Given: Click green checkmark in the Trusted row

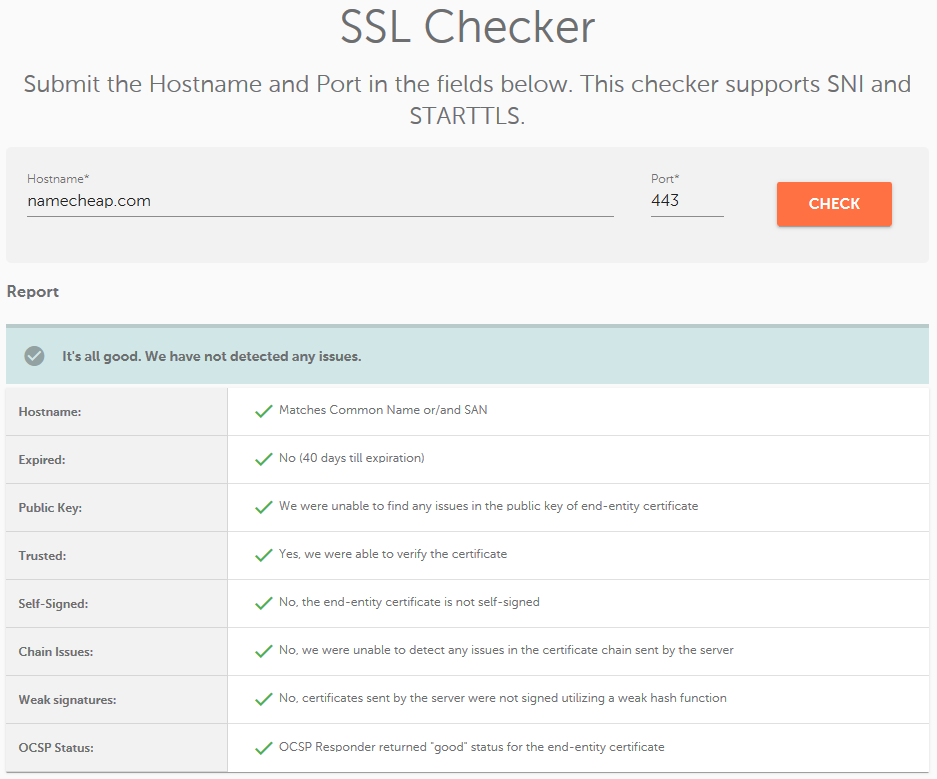Looking at the screenshot, I should [264, 556].
